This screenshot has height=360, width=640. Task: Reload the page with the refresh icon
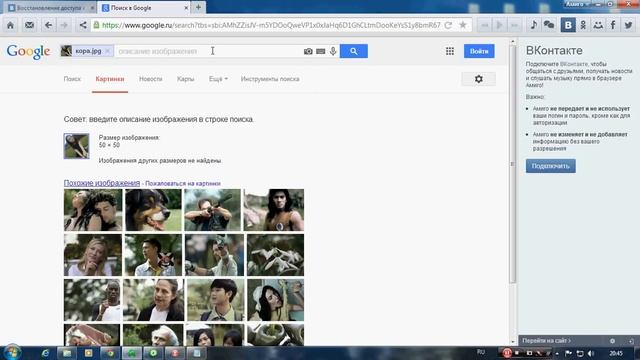click(x=448, y=25)
